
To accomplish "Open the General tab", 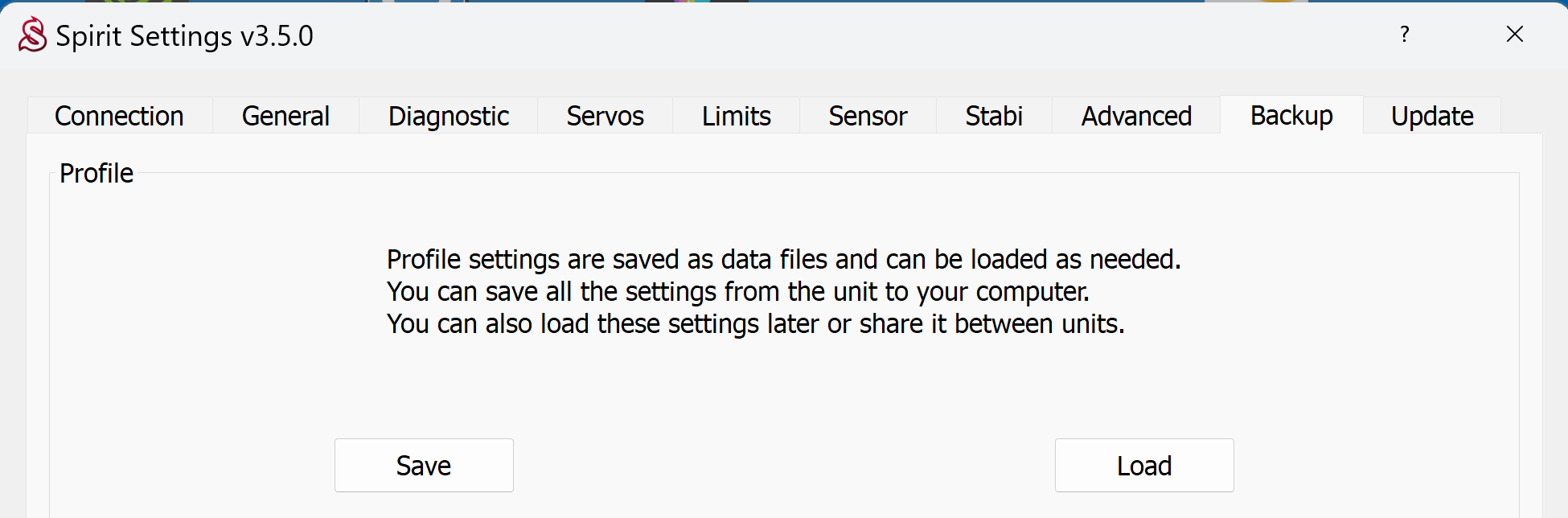I will (x=285, y=116).
